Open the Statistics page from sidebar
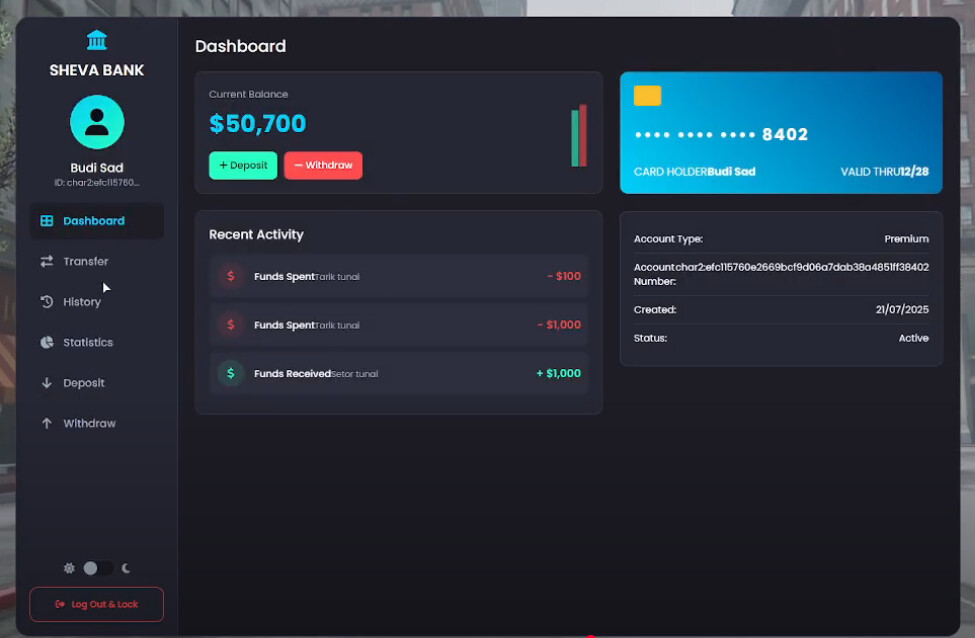975x638 pixels. pos(96,342)
